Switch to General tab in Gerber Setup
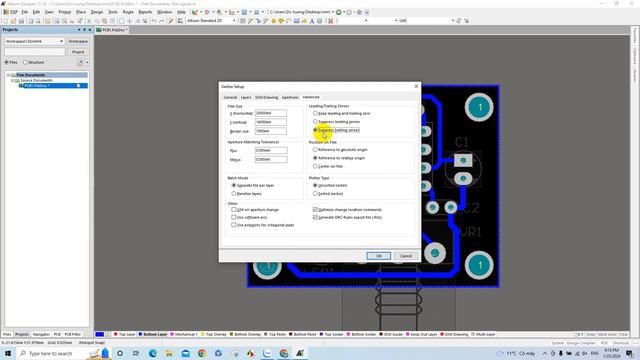This screenshot has width=640, height=360. pyautogui.click(x=230, y=98)
